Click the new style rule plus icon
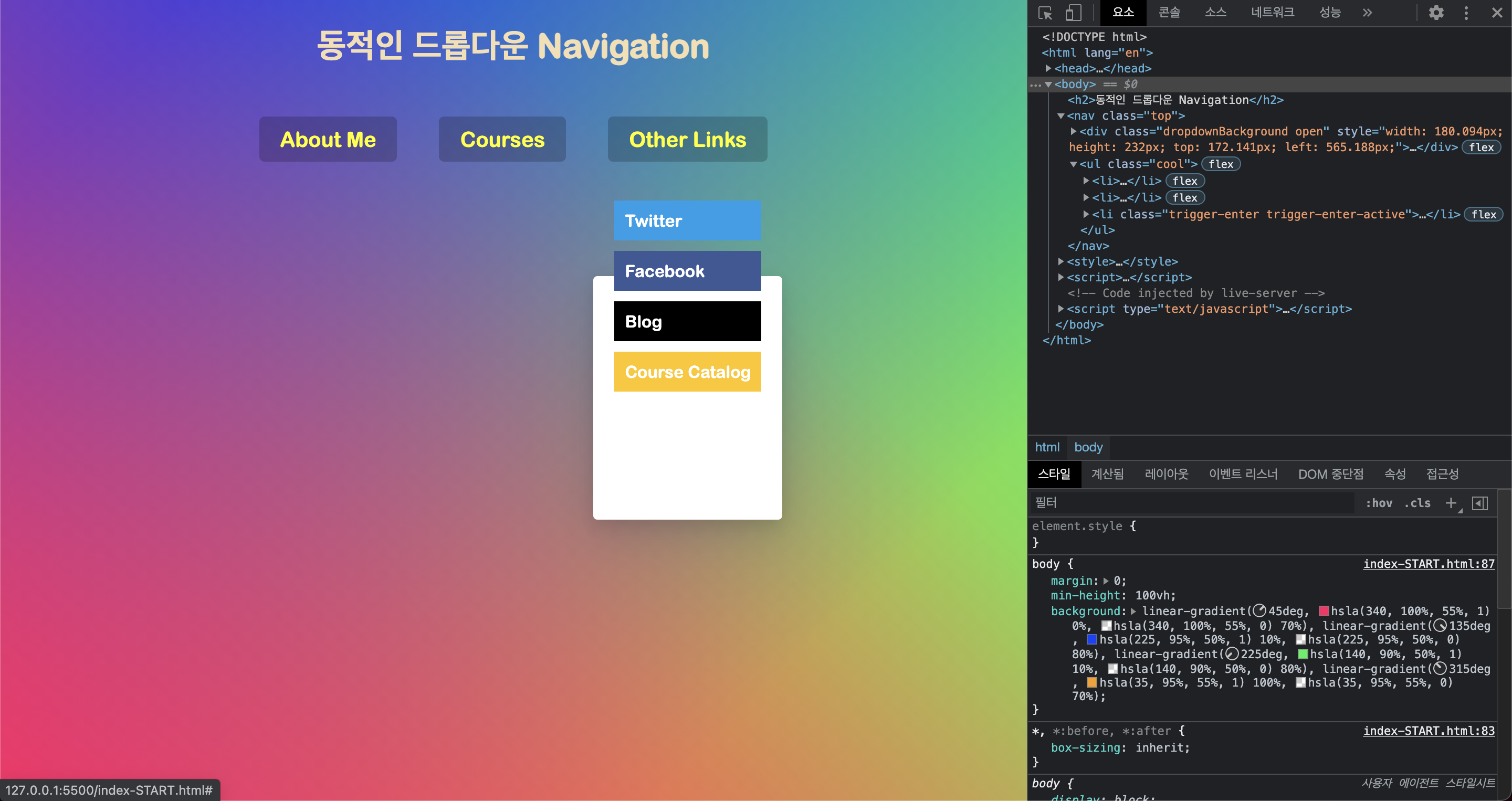Image resolution: width=1512 pixels, height=801 pixels. (1452, 503)
